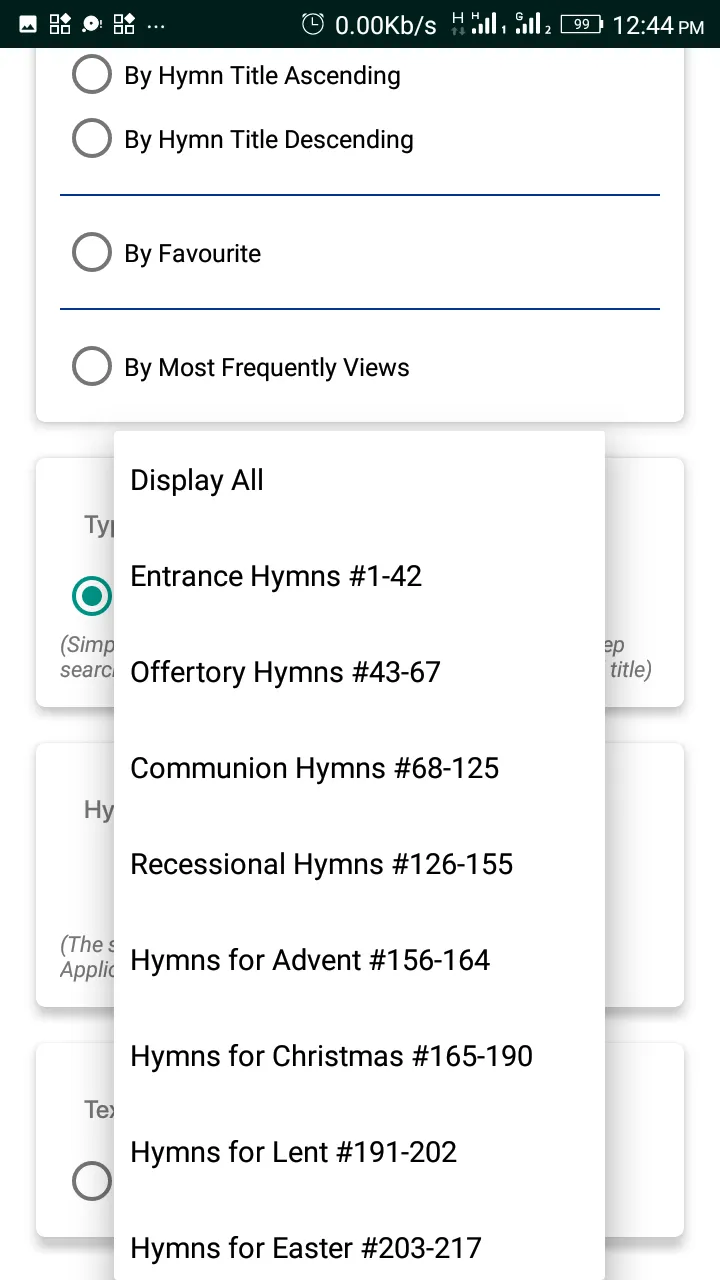Tap the image notification icon in status bar

point(28,24)
